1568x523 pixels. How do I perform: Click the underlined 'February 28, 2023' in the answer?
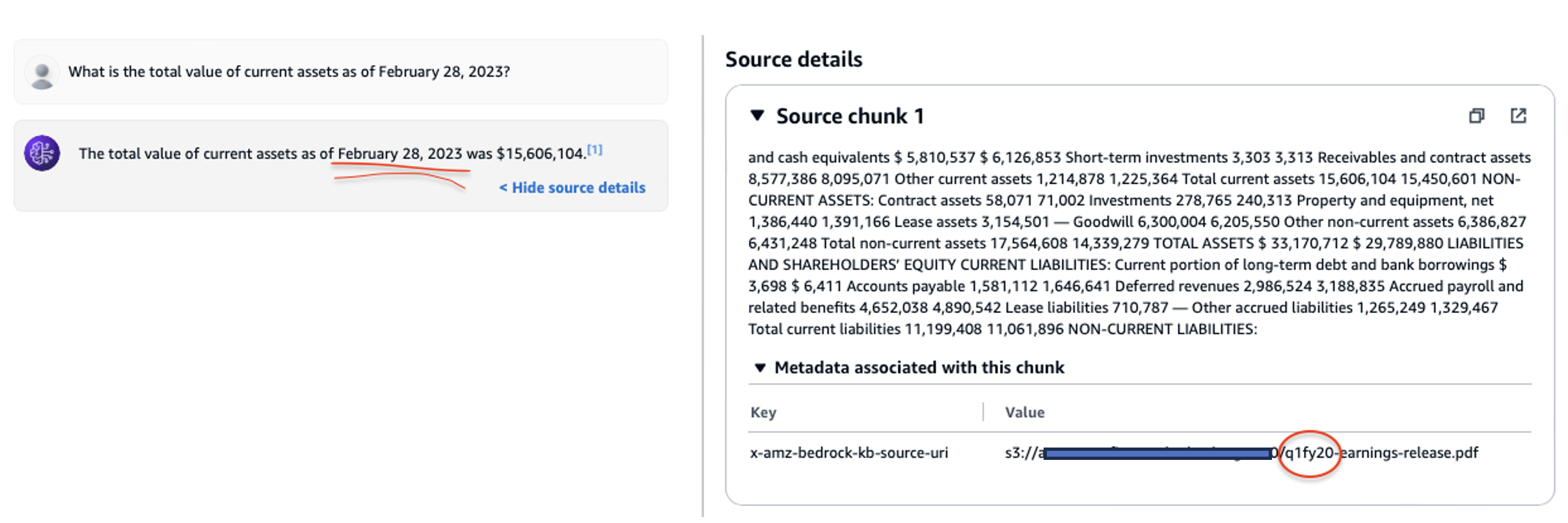click(x=399, y=154)
